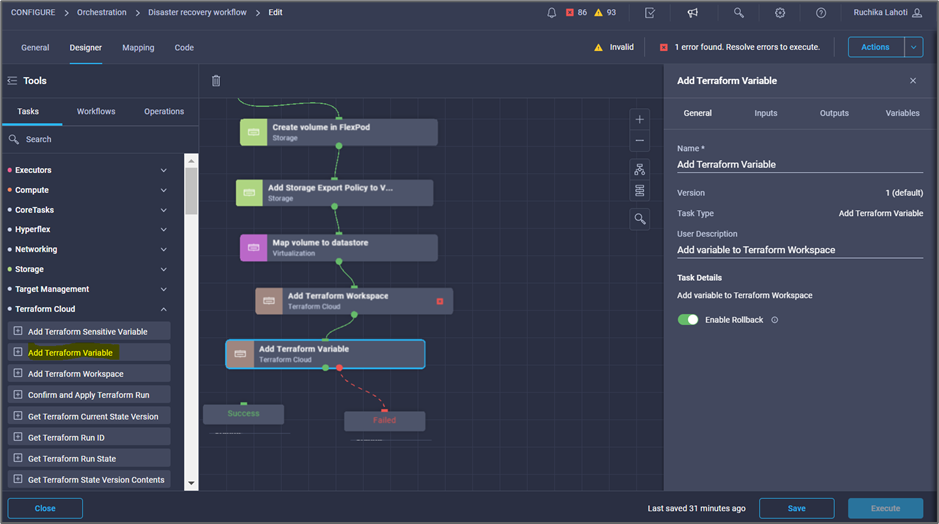Click the task Name input field
The image size is (939, 524).
pos(799,165)
